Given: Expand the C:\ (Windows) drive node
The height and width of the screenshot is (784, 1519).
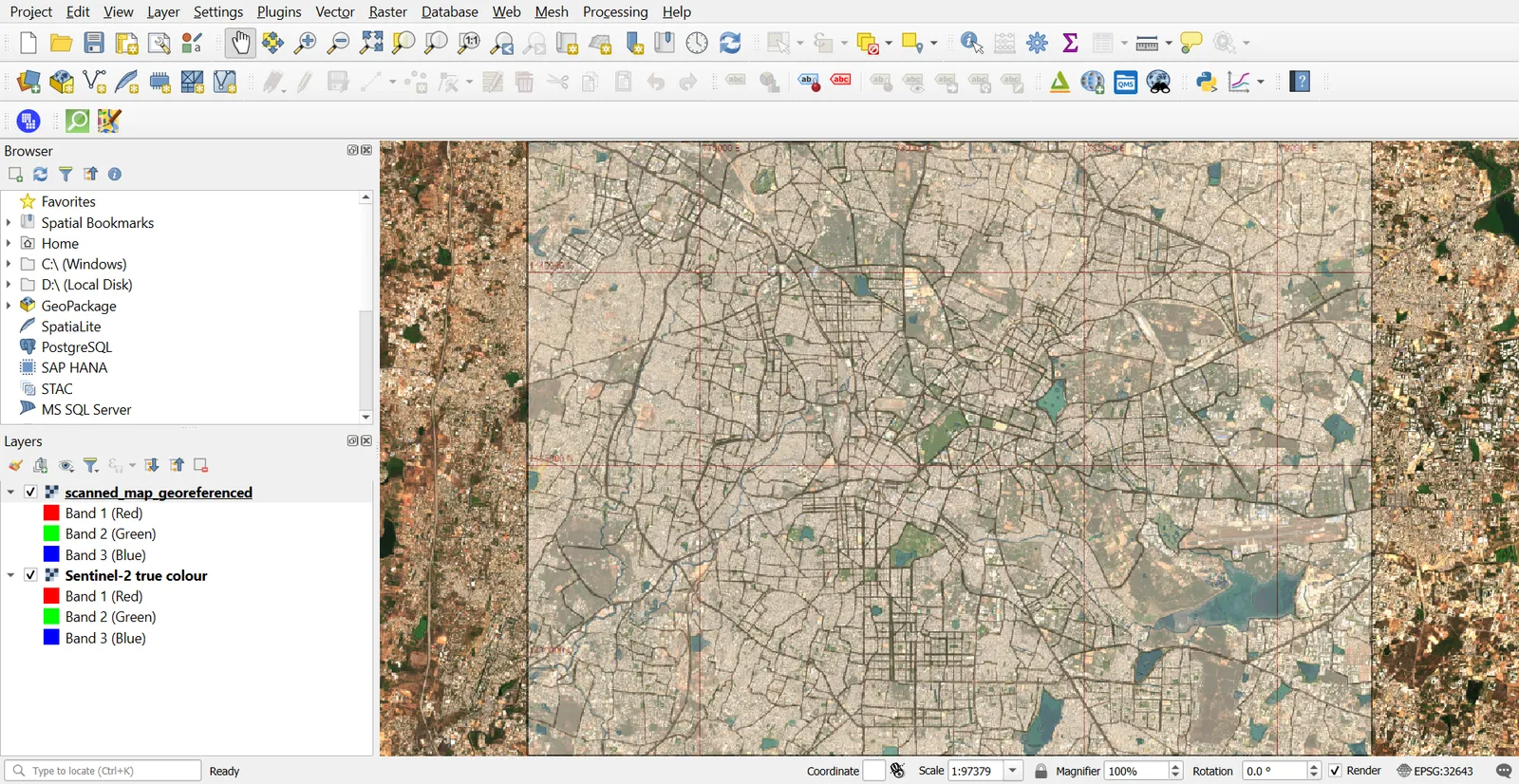Looking at the screenshot, I should [9, 264].
